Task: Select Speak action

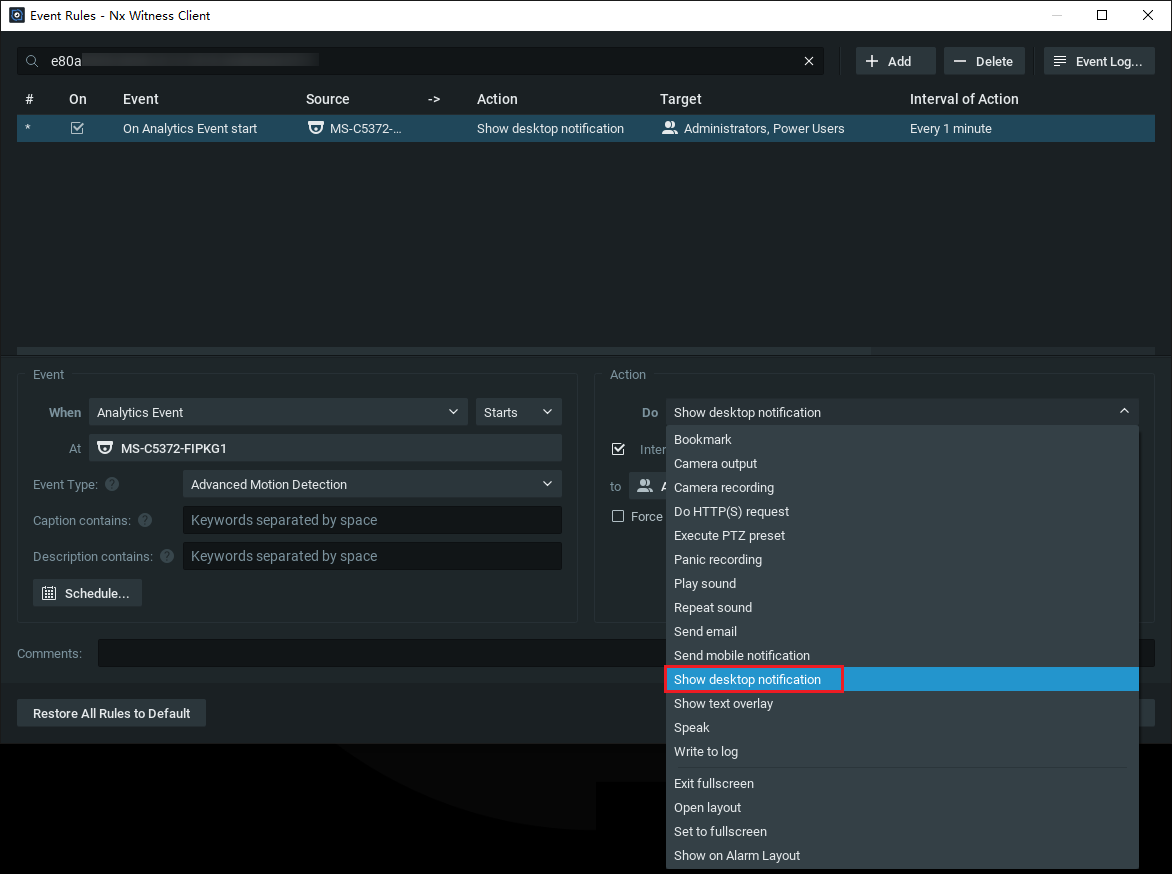Action: click(902, 727)
